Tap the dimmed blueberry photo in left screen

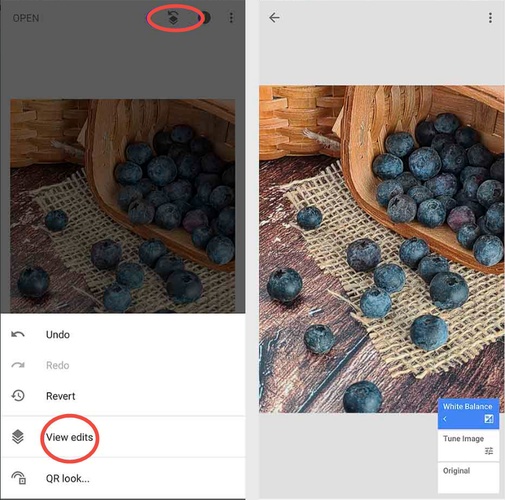coord(123,206)
